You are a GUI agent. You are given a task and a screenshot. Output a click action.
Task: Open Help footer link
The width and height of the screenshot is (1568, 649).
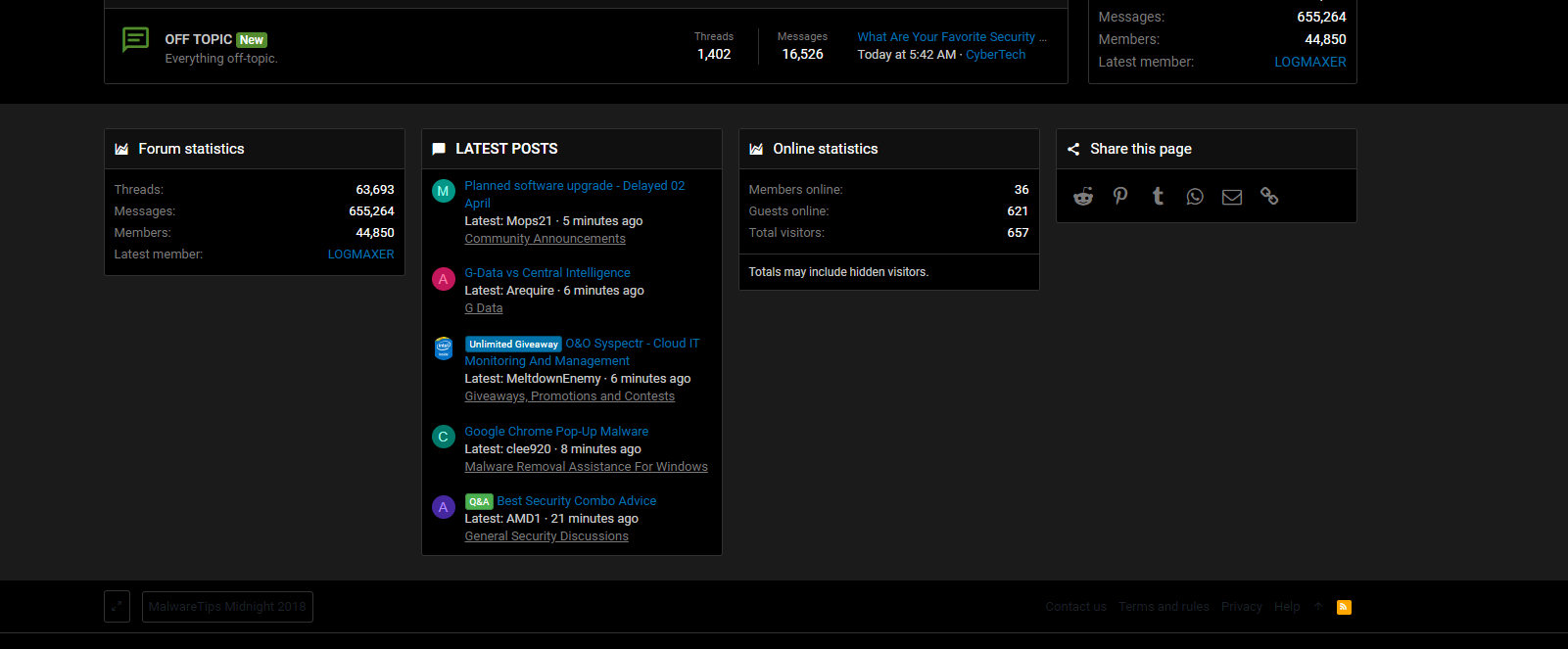(1287, 607)
